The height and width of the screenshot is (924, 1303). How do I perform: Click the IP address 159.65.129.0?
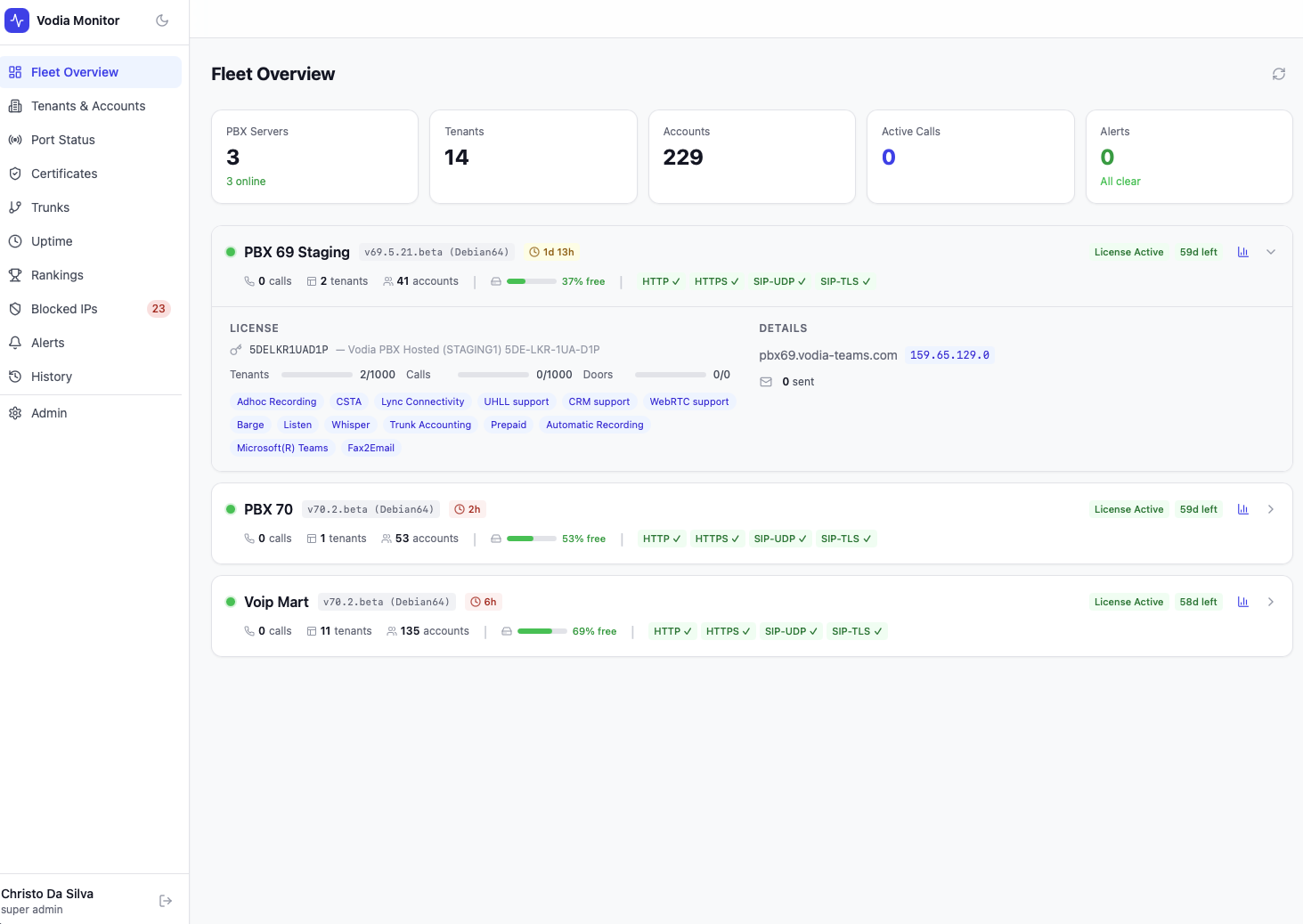click(949, 355)
